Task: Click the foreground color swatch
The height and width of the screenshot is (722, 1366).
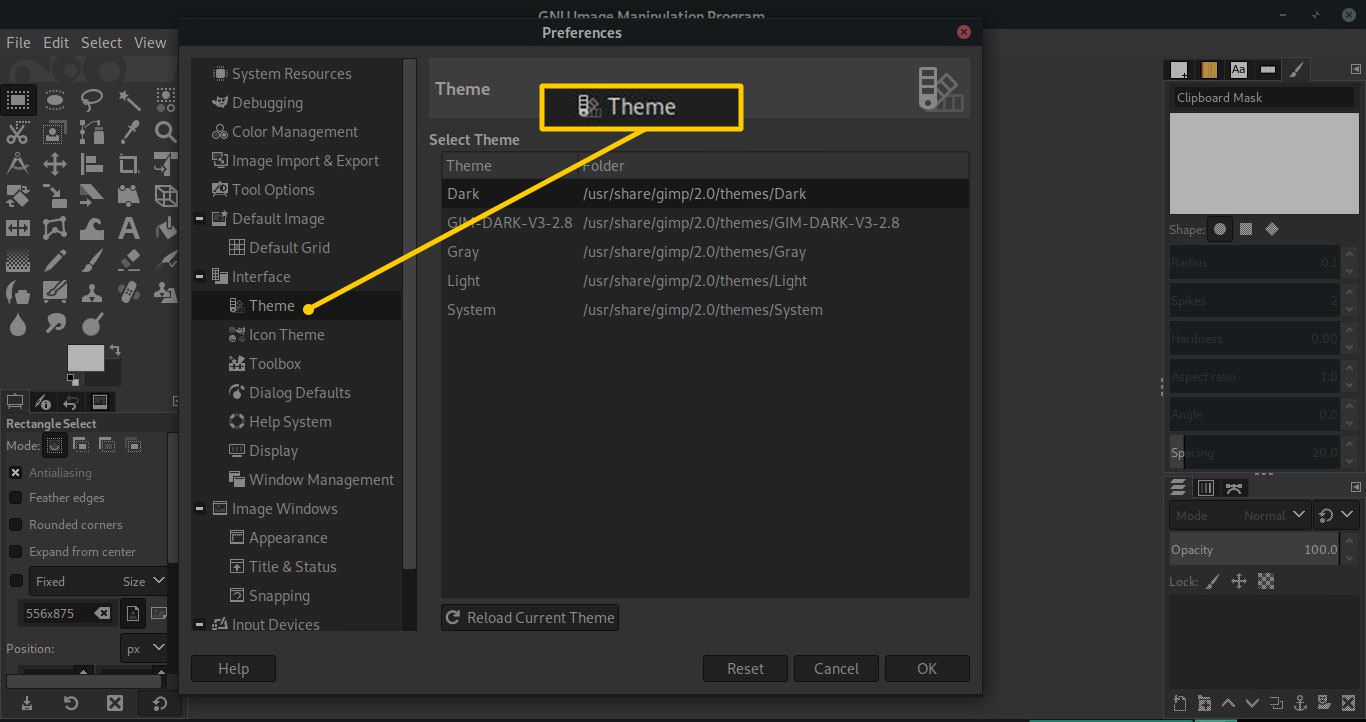Action: 85,357
